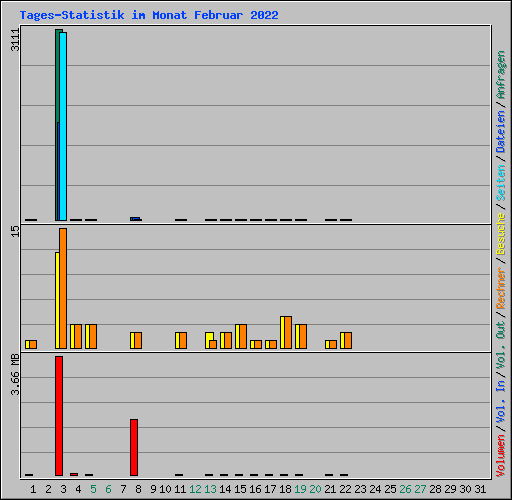Click the yellow Besuche legend label

click(501, 234)
